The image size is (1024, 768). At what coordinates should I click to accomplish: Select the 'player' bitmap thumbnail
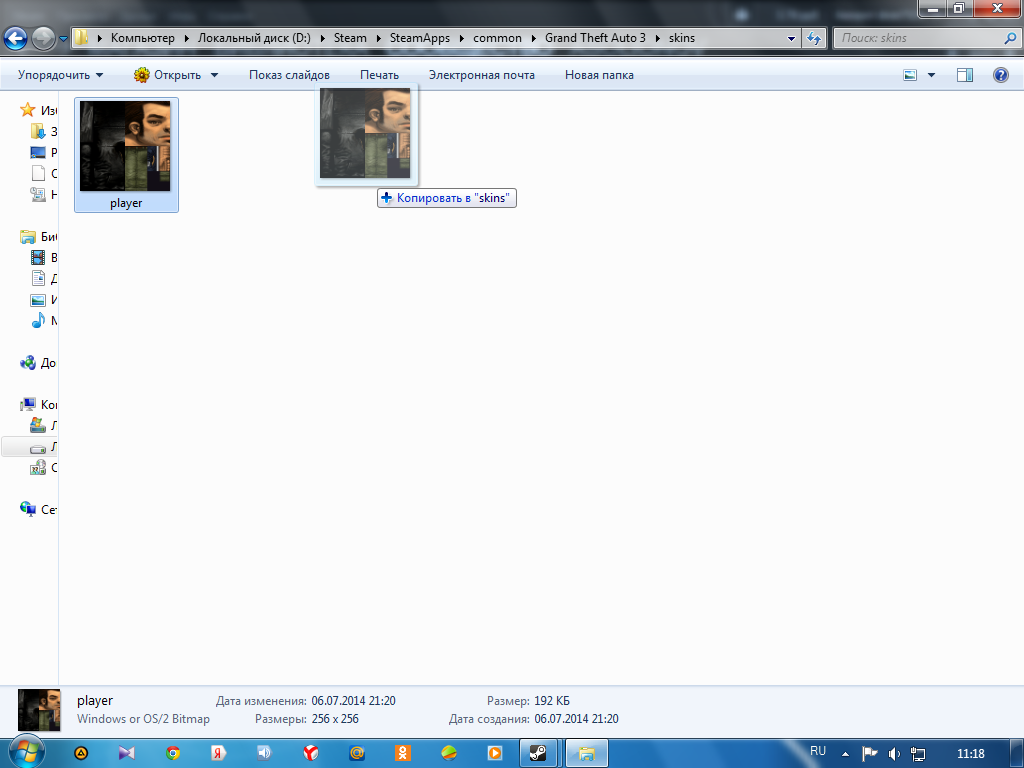pyautogui.click(x=125, y=146)
